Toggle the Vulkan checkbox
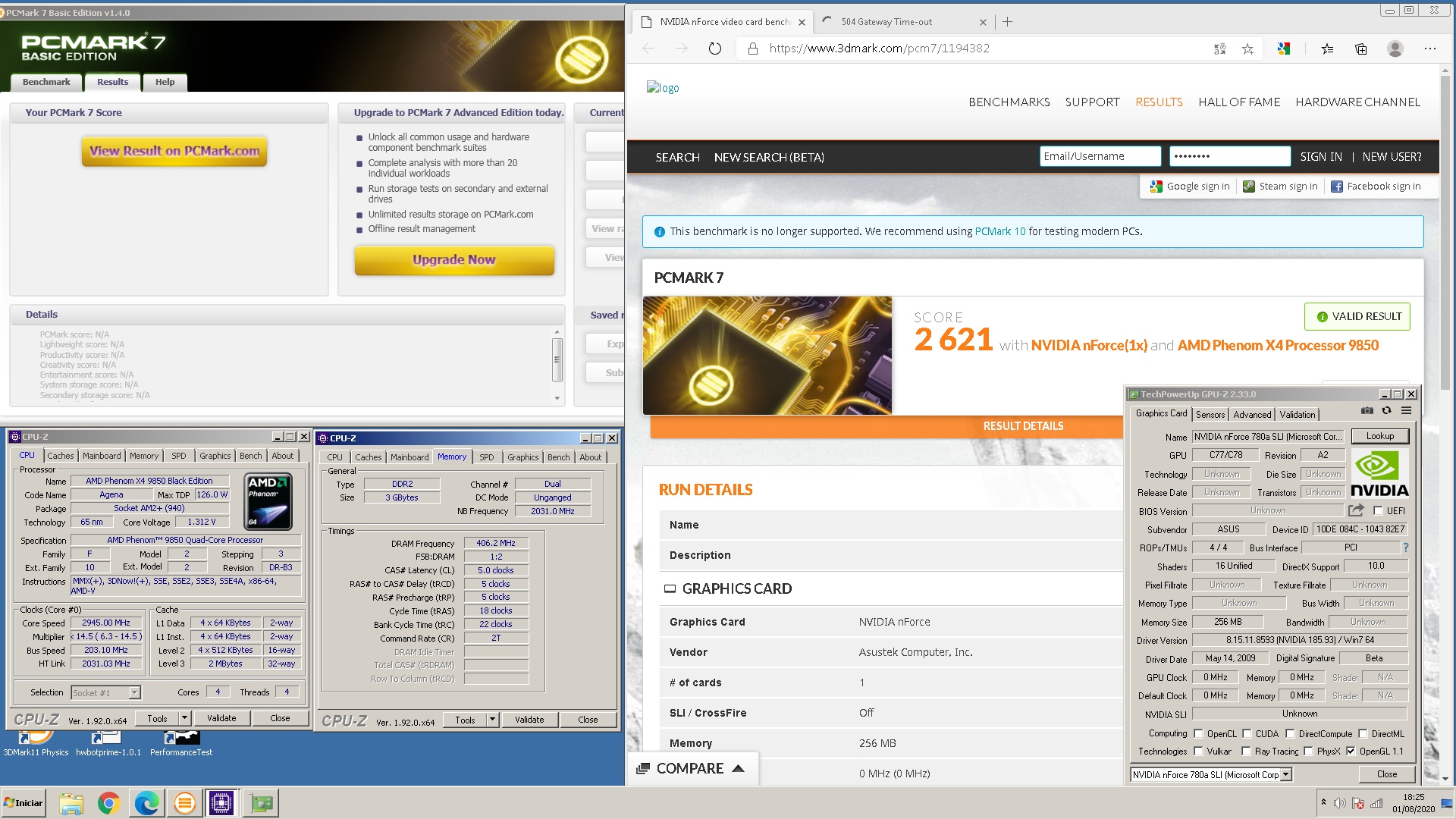The image size is (1456, 819). tap(1198, 751)
